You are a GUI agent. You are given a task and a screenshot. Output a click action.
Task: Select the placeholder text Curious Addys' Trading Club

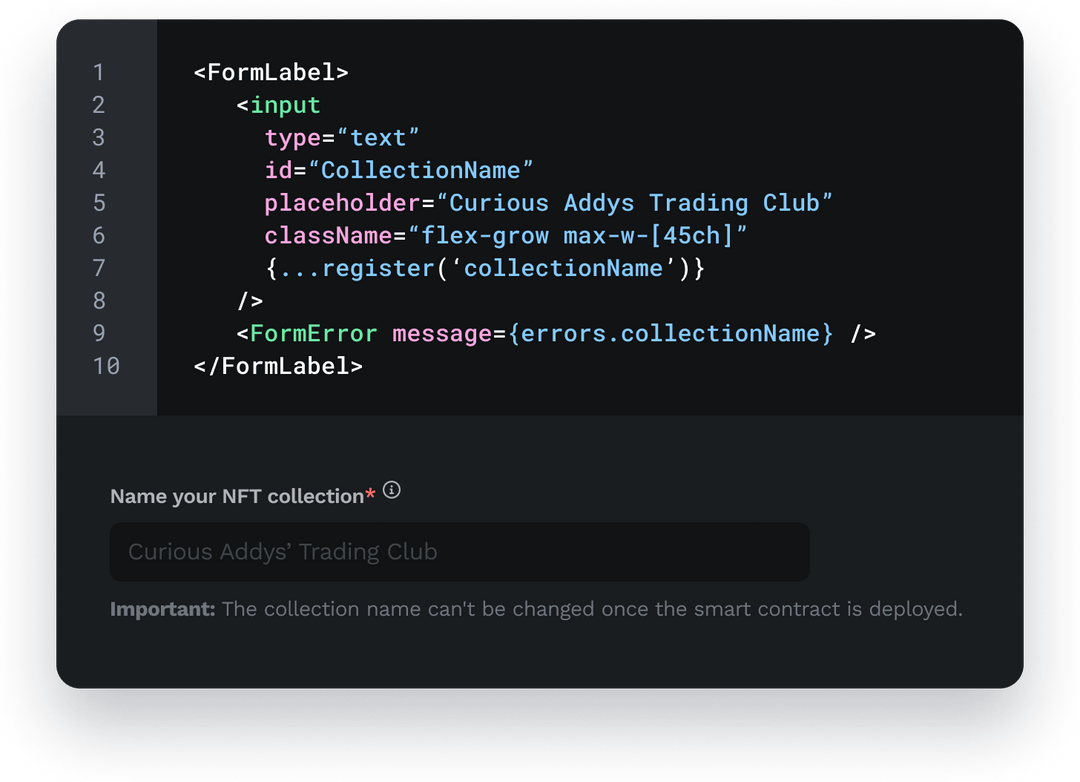[x=282, y=551]
